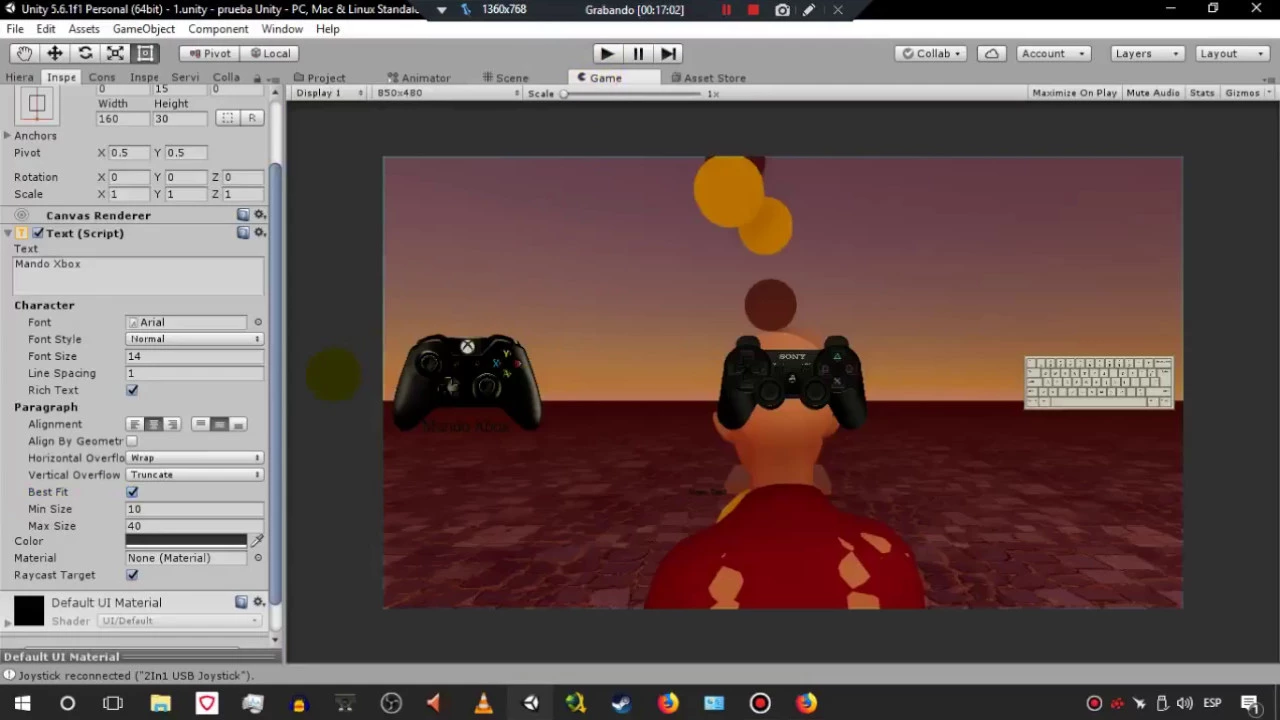Disable the Rich Text checkbox

click(132, 390)
